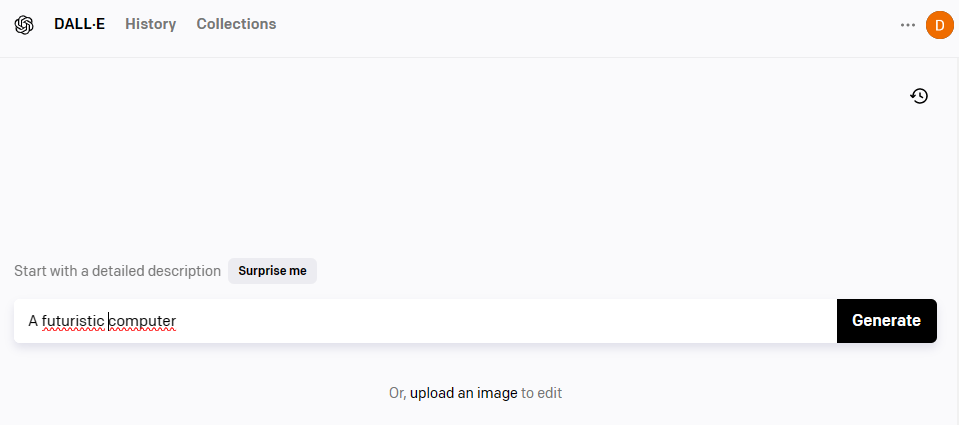Switch to the History tab

(150, 24)
